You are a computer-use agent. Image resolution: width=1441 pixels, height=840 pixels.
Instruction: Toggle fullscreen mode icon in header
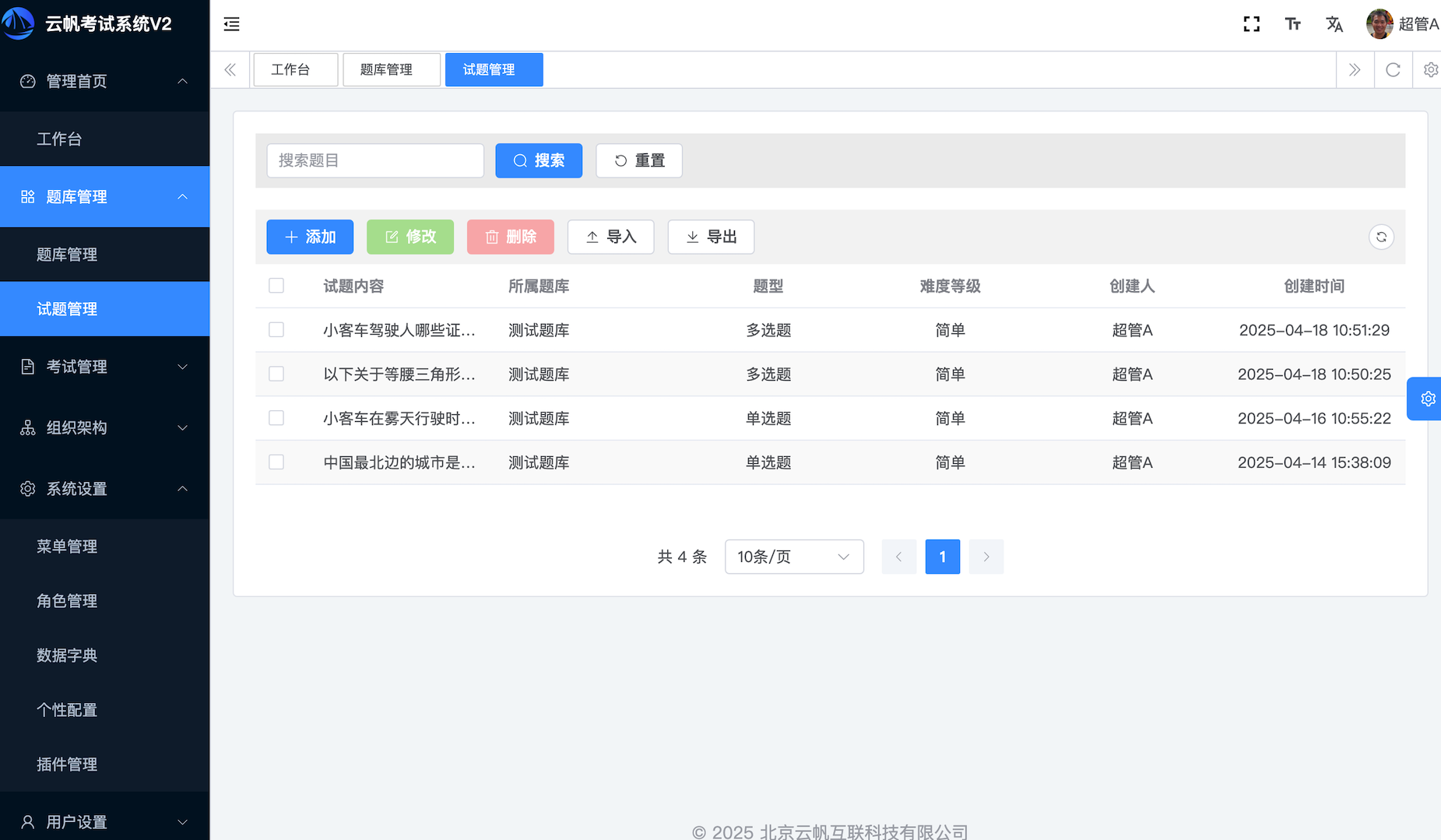click(1251, 24)
